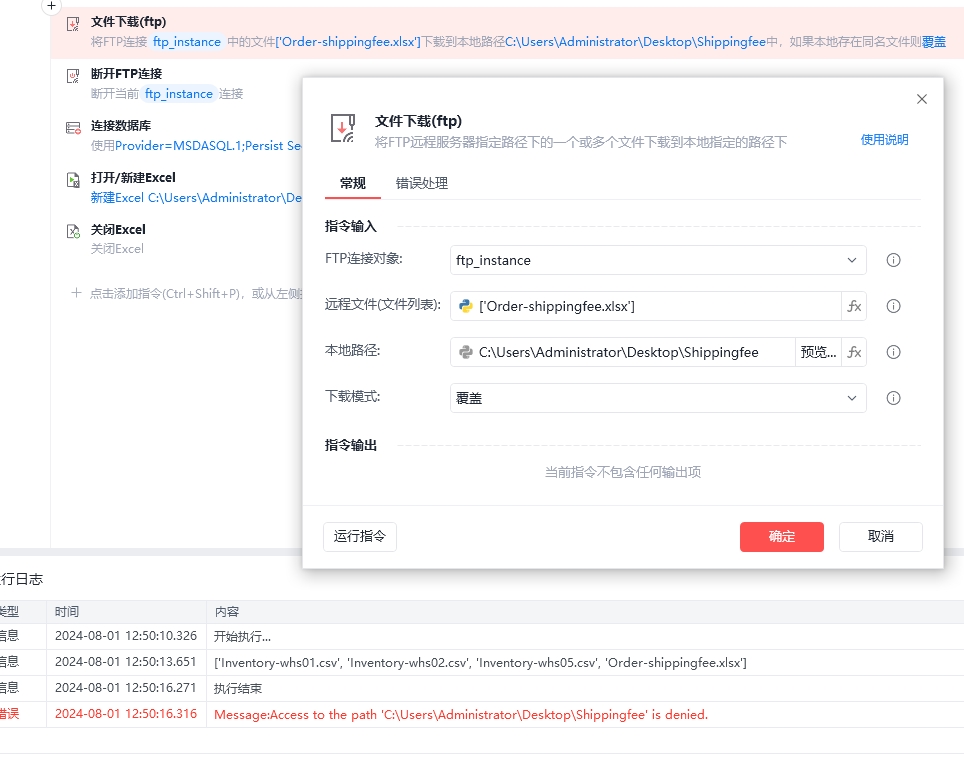
Task: Click the info icon beside 本地路径 field
Action: coord(893,352)
